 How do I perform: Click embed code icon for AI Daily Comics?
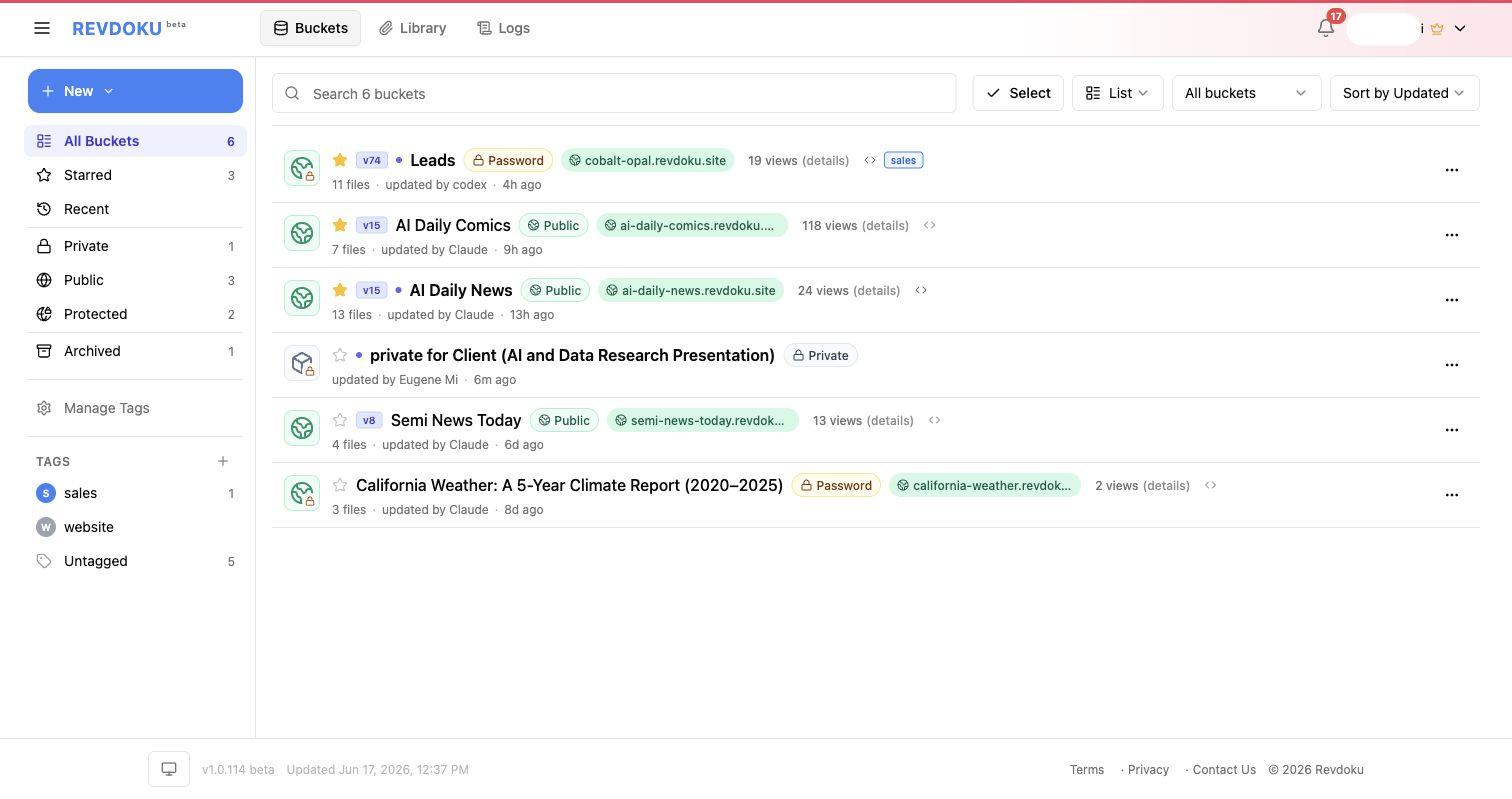tap(930, 225)
